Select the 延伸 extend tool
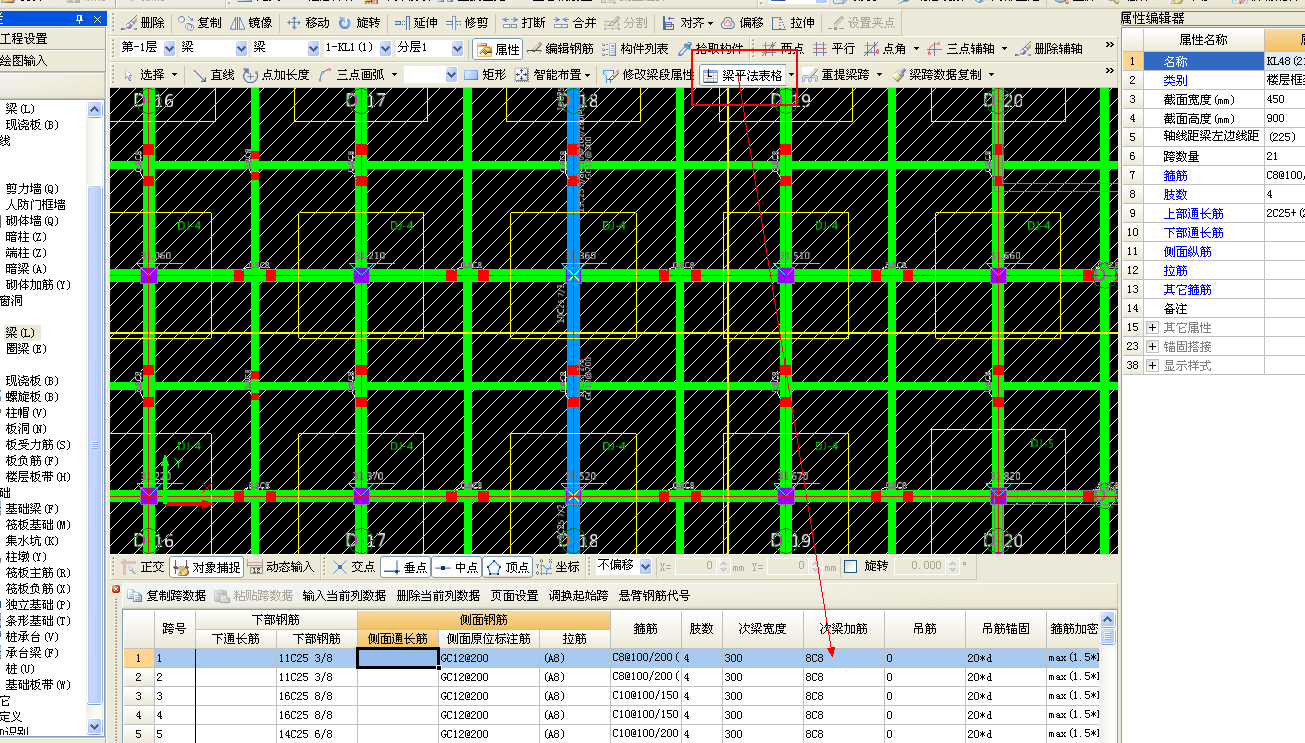The width and height of the screenshot is (1305, 743). tap(415, 23)
